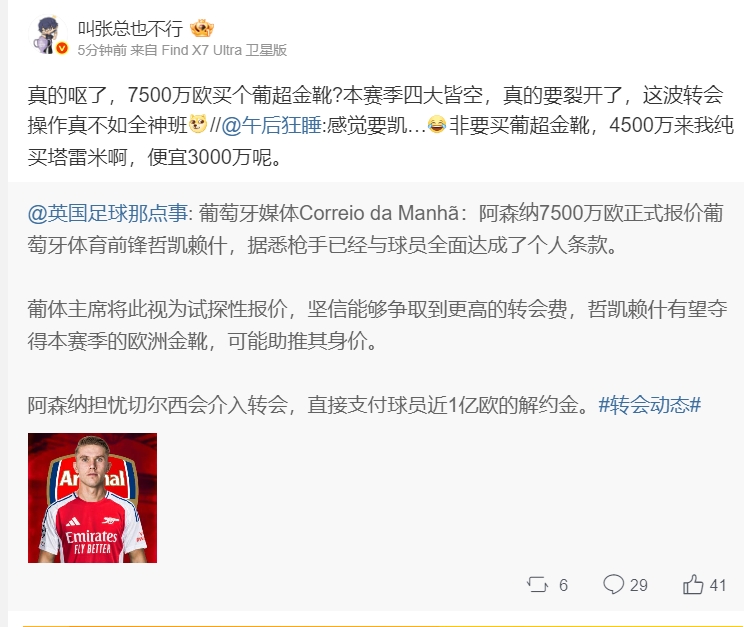
Task: Click the crown membership badge icon
Action: [x=202, y=29]
